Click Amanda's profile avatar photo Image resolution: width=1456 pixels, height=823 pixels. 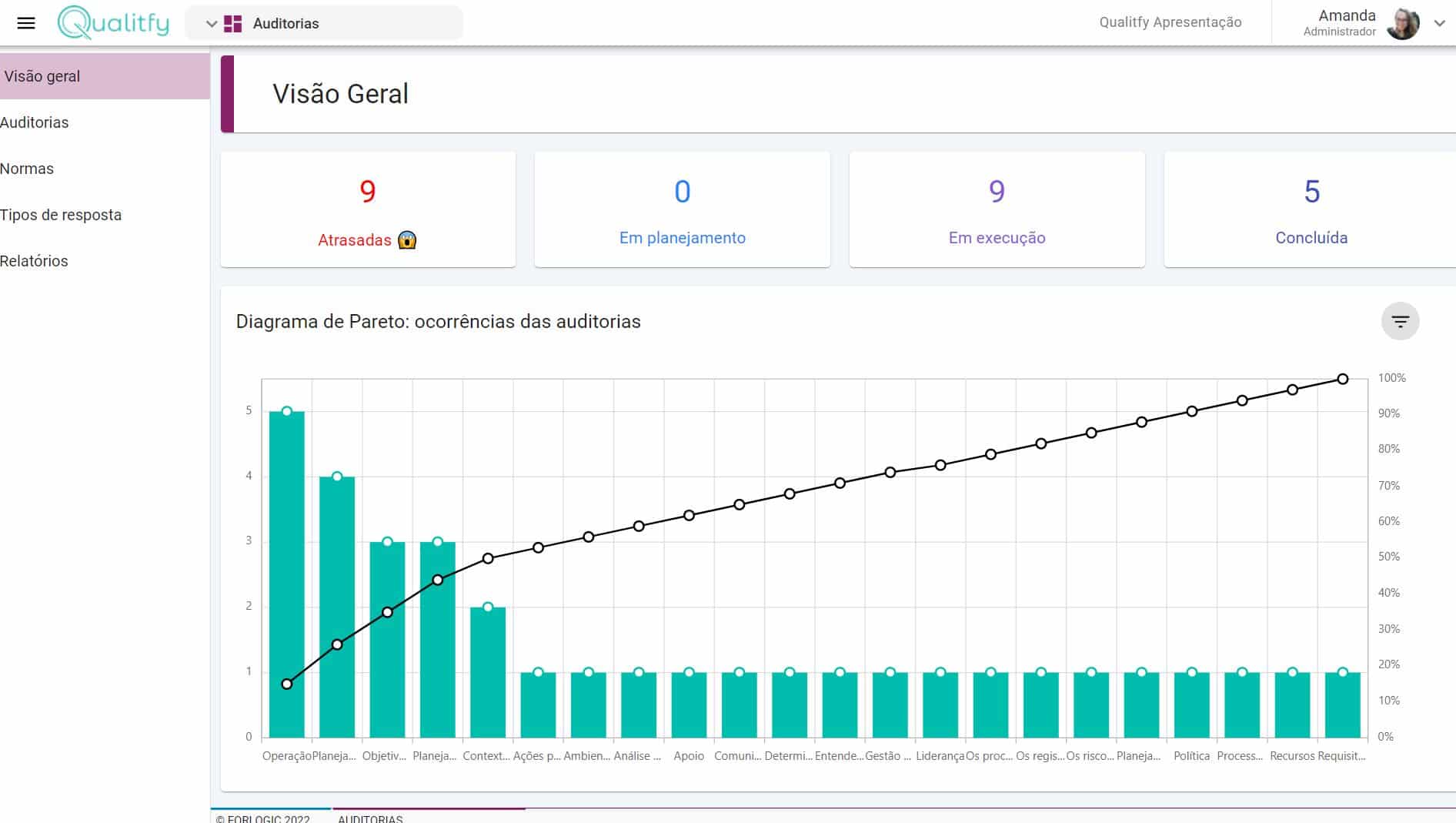pyautogui.click(x=1402, y=23)
